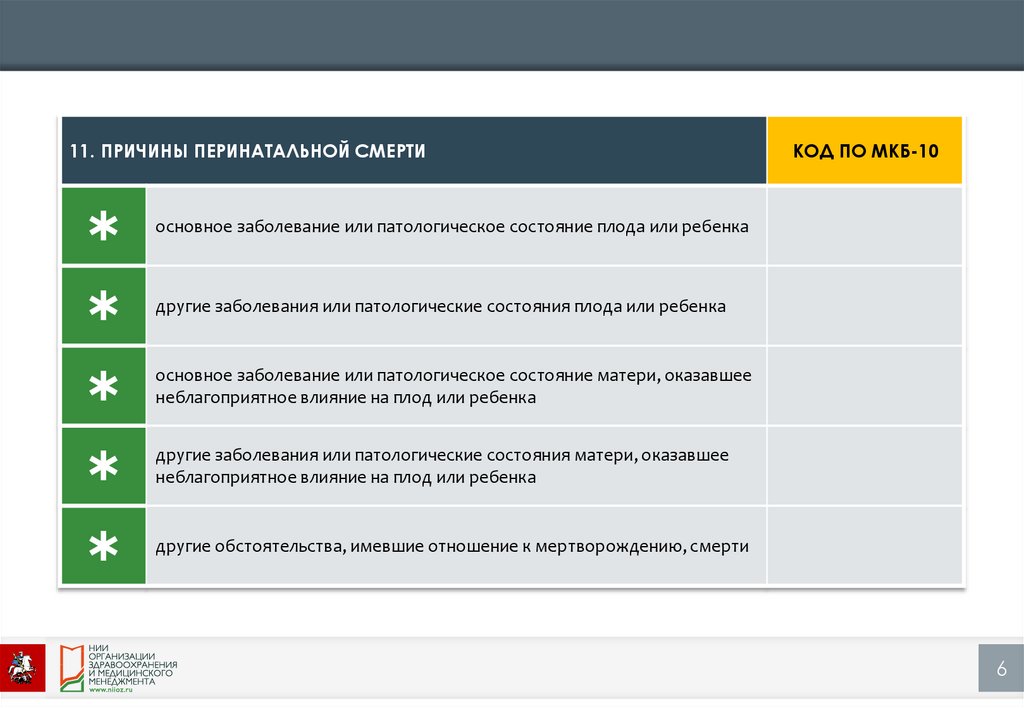Click text основное заболевание матери, оказавшее влияние
The height and width of the screenshot is (708, 1024).
(453, 386)
